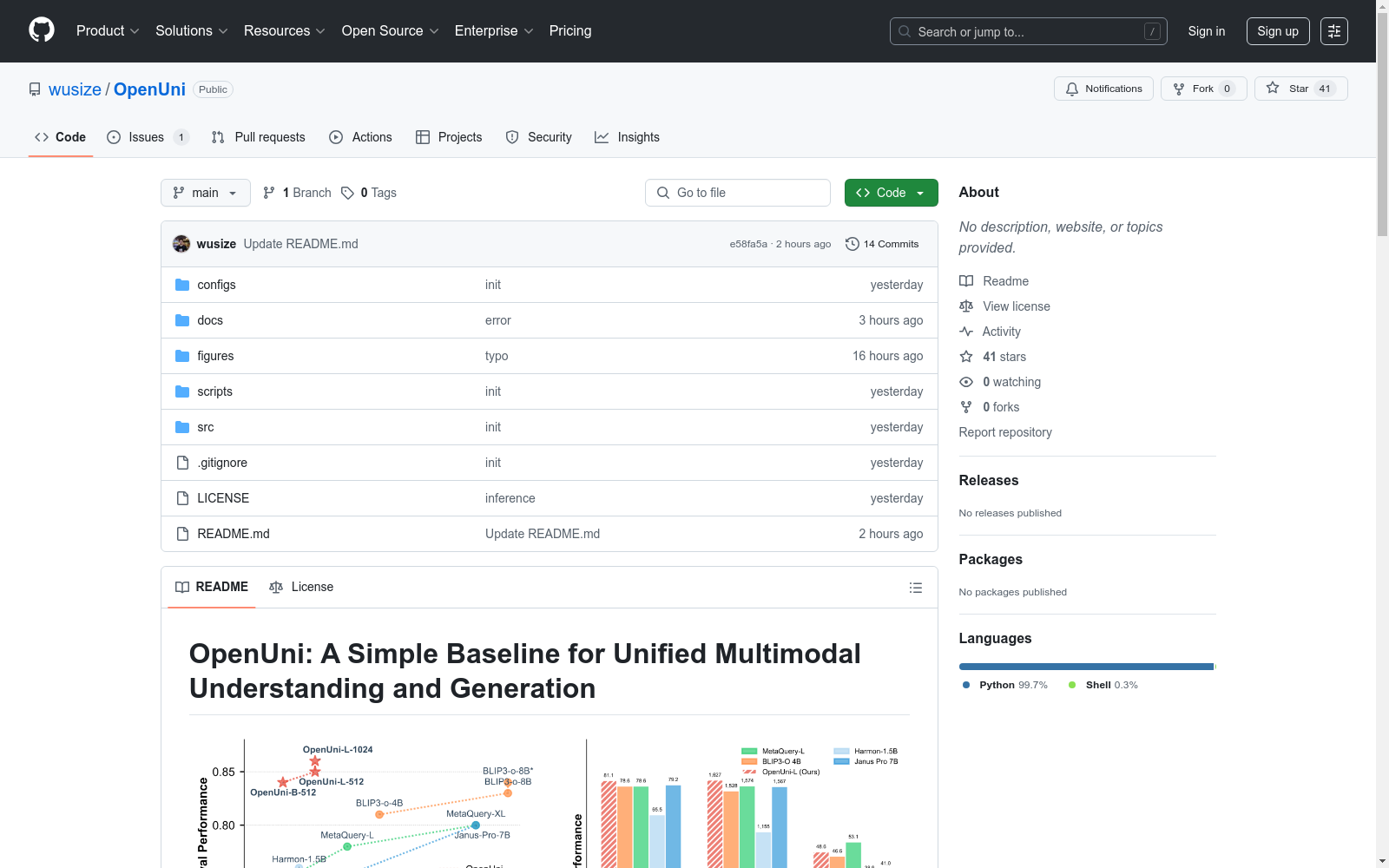Click the star icon beside 41 stars
The image size is (1389, 868).
point(966,357)
